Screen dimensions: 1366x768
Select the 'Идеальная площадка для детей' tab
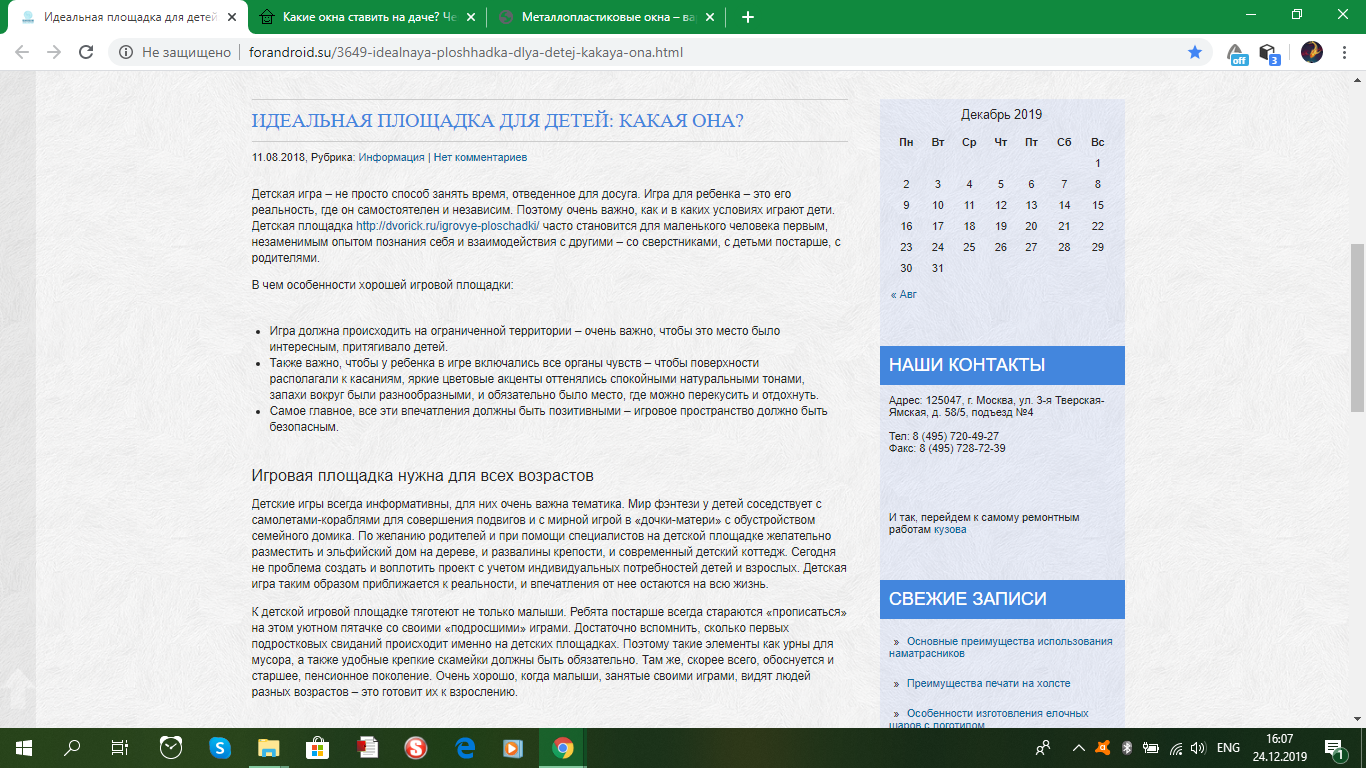(127, 17)
